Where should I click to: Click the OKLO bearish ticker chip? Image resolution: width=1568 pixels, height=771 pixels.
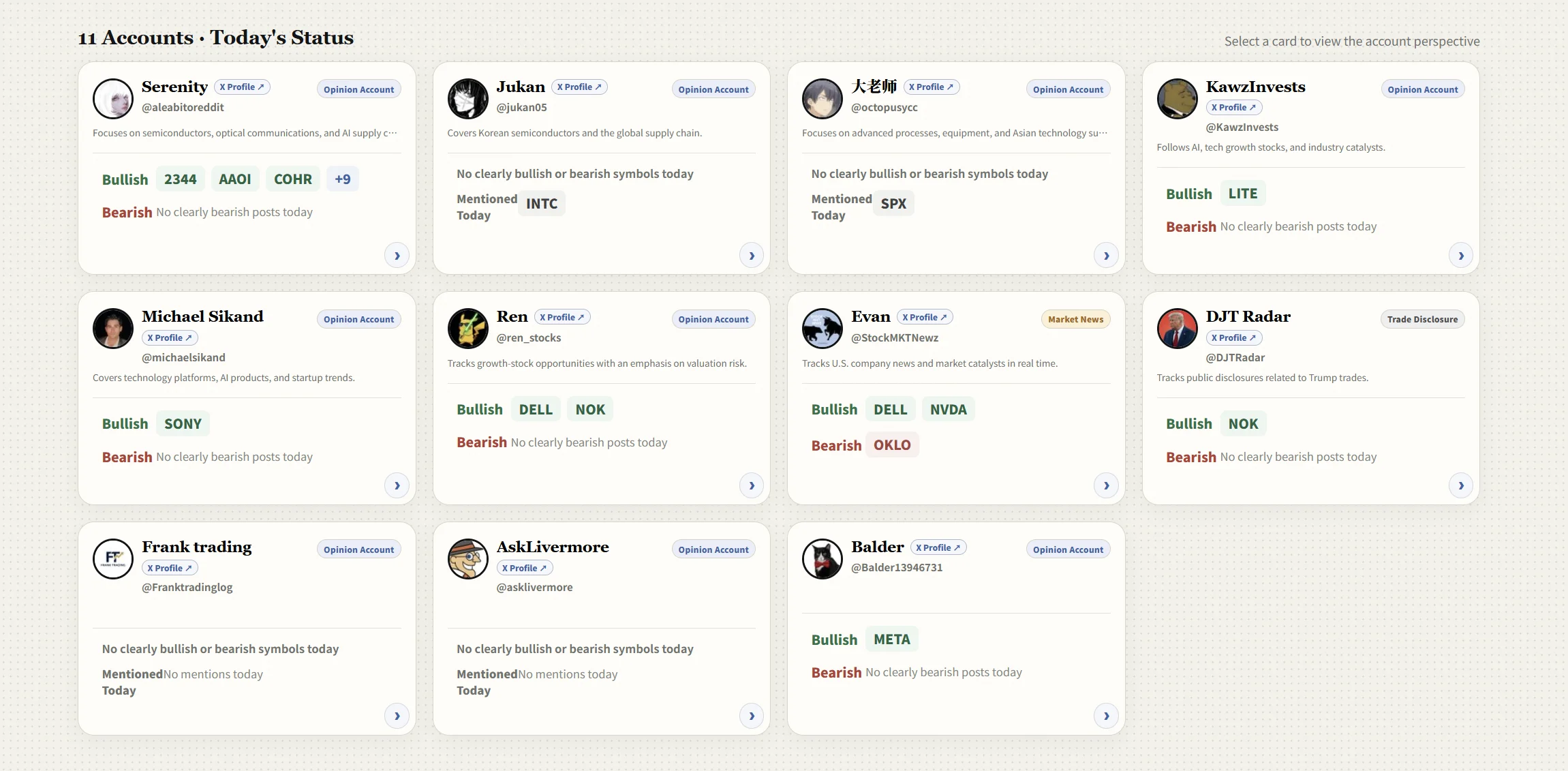[x=892, y=445]
